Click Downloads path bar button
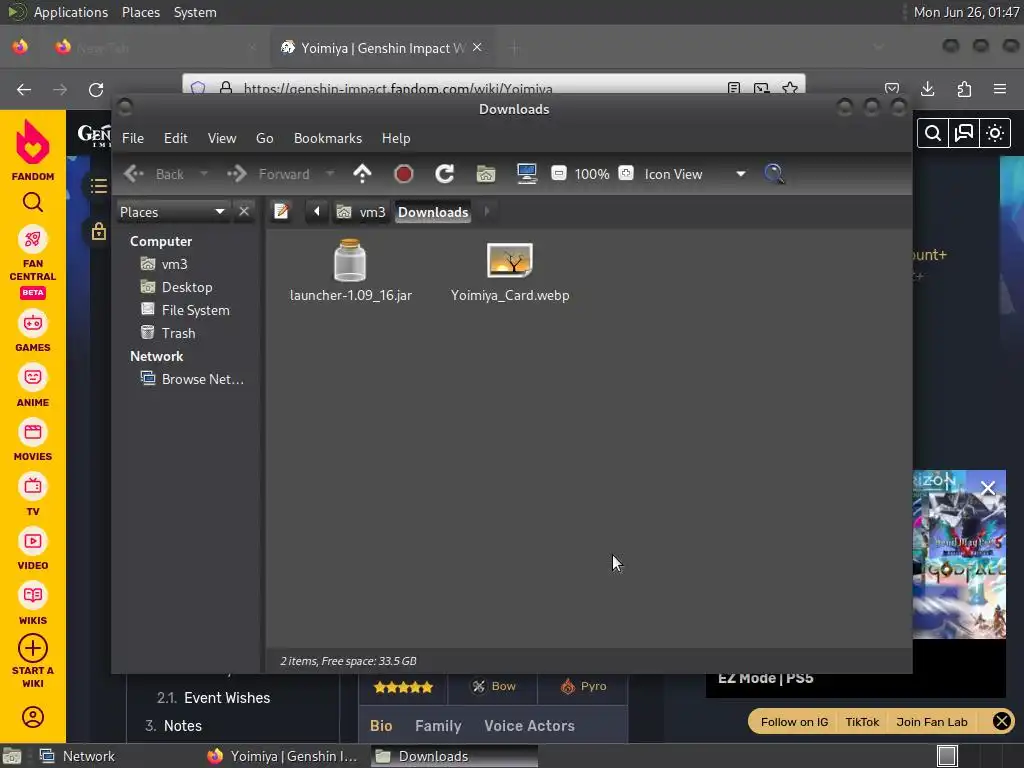 point(433,212)
